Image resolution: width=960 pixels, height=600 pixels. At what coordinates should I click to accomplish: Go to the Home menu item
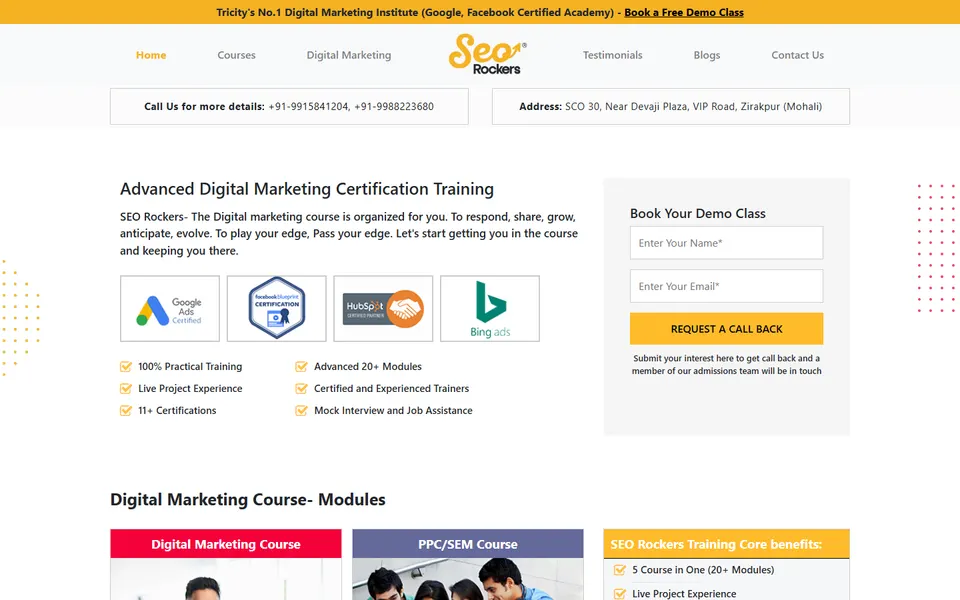[151, 55]
